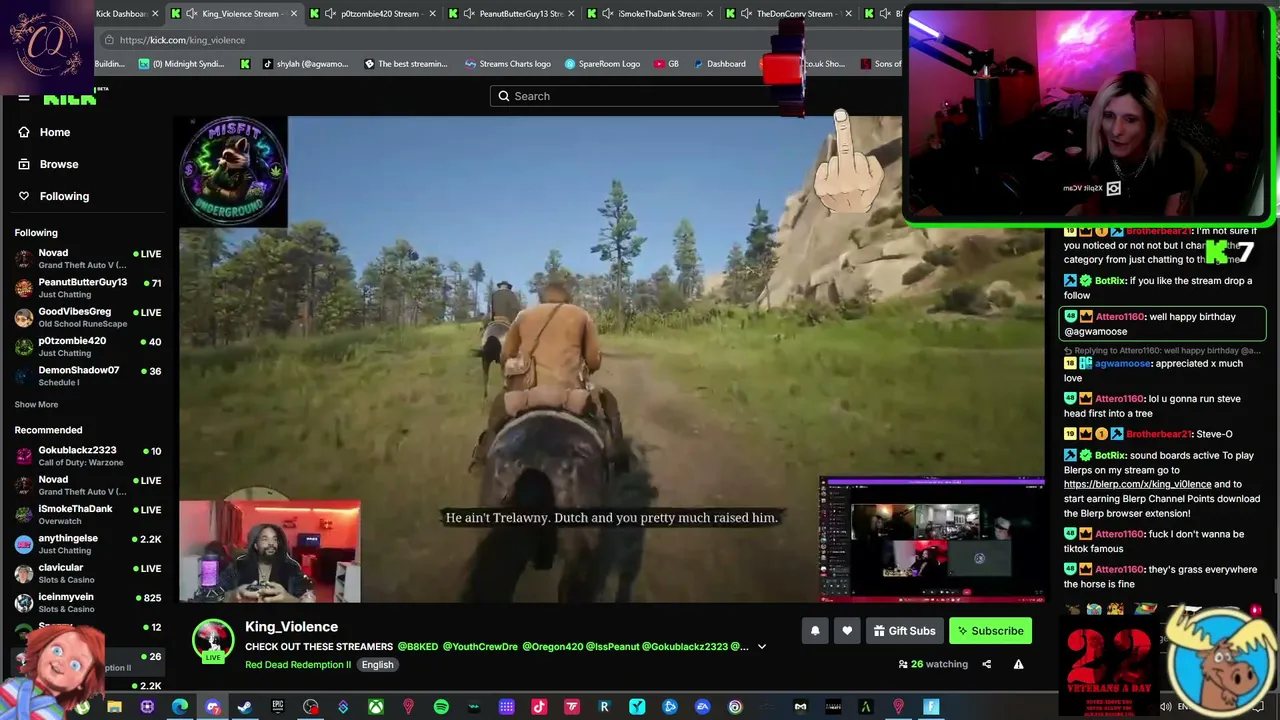The height and width of the screenshot is (720, 1280).
Task: Click the browser address bar URL
Action: click(x=182, y=40)
